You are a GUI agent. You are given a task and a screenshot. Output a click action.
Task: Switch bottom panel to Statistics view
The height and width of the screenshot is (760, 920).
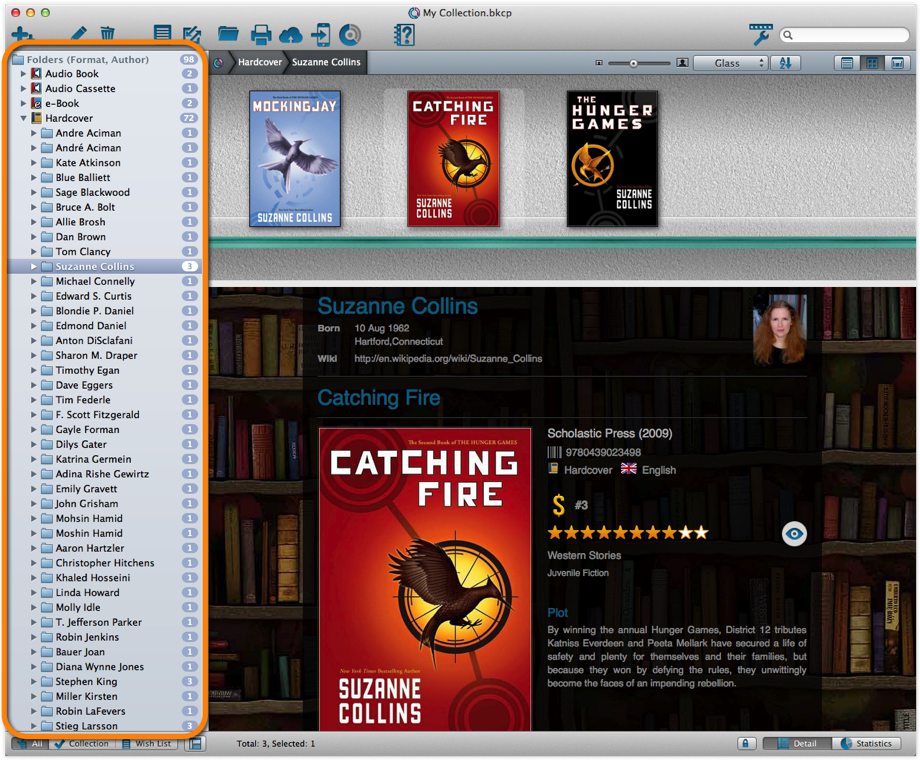click(x=866, y=744)
